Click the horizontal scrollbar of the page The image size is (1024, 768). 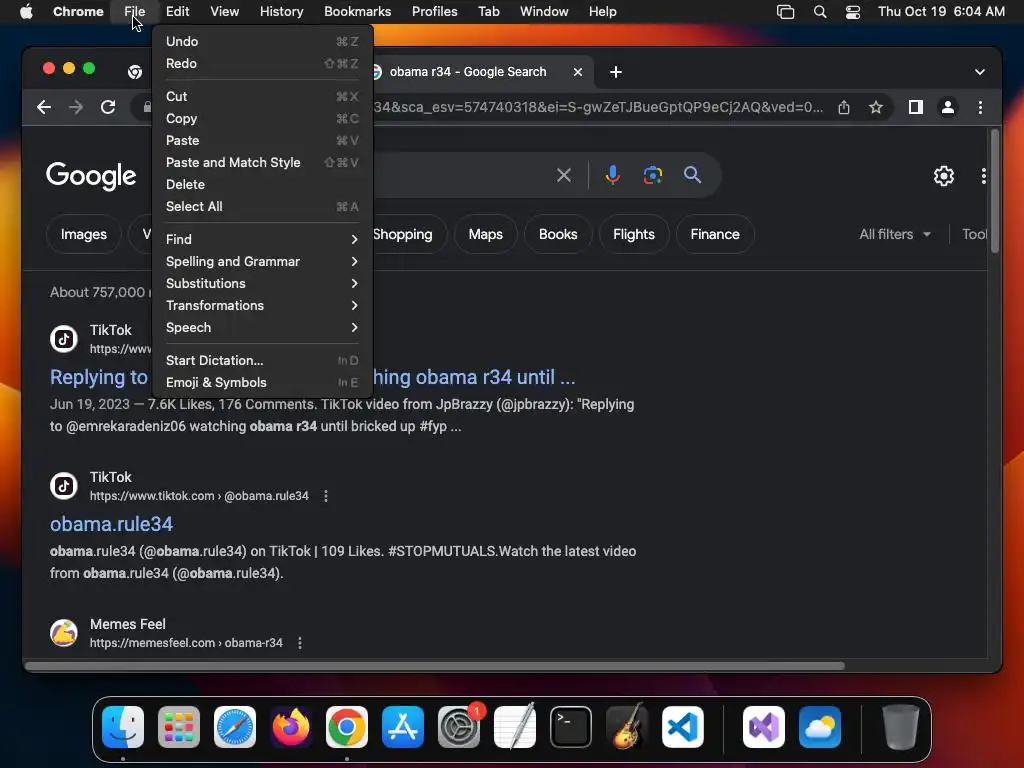[435, 666]
